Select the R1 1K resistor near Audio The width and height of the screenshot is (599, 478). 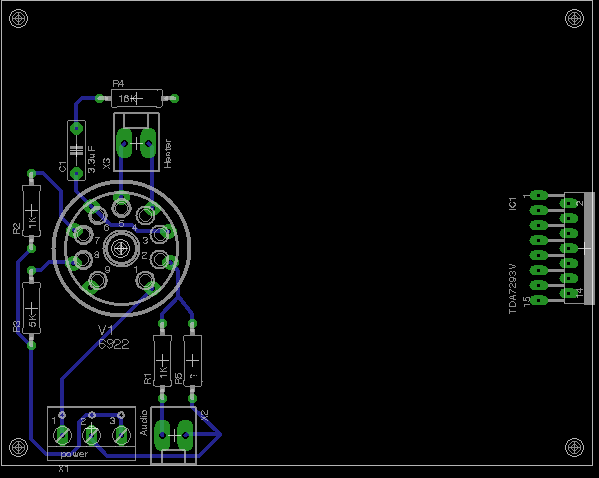point(162,361)
